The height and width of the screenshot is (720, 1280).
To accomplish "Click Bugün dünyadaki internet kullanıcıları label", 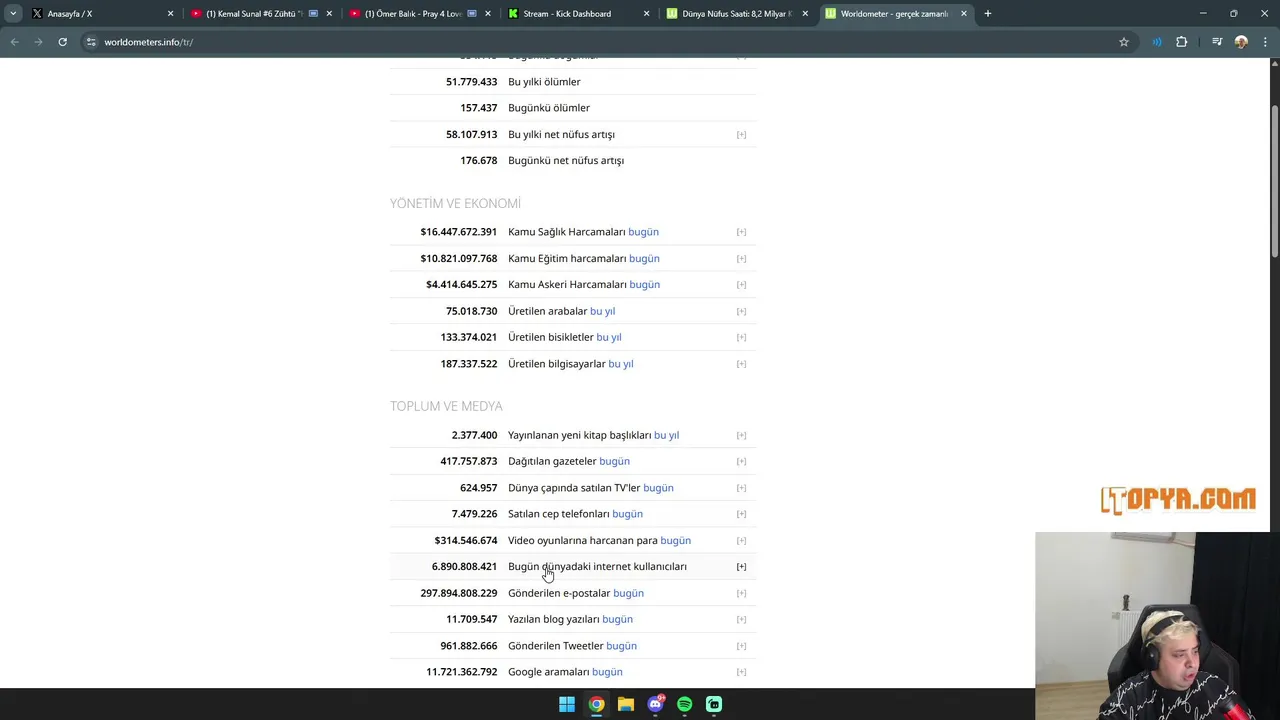I will pyautogui.click(x=597, y=566).
